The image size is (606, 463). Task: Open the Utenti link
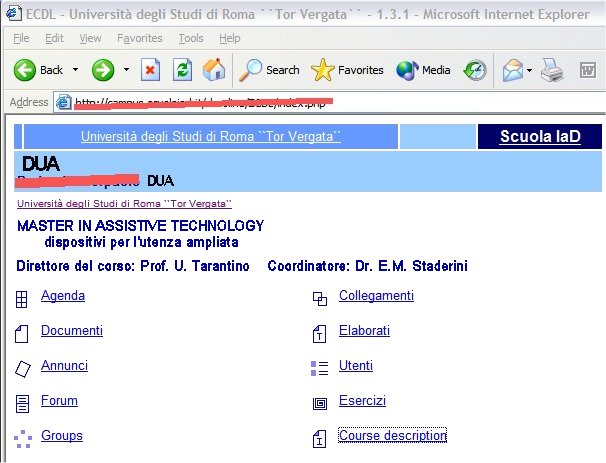pos(356,365)
